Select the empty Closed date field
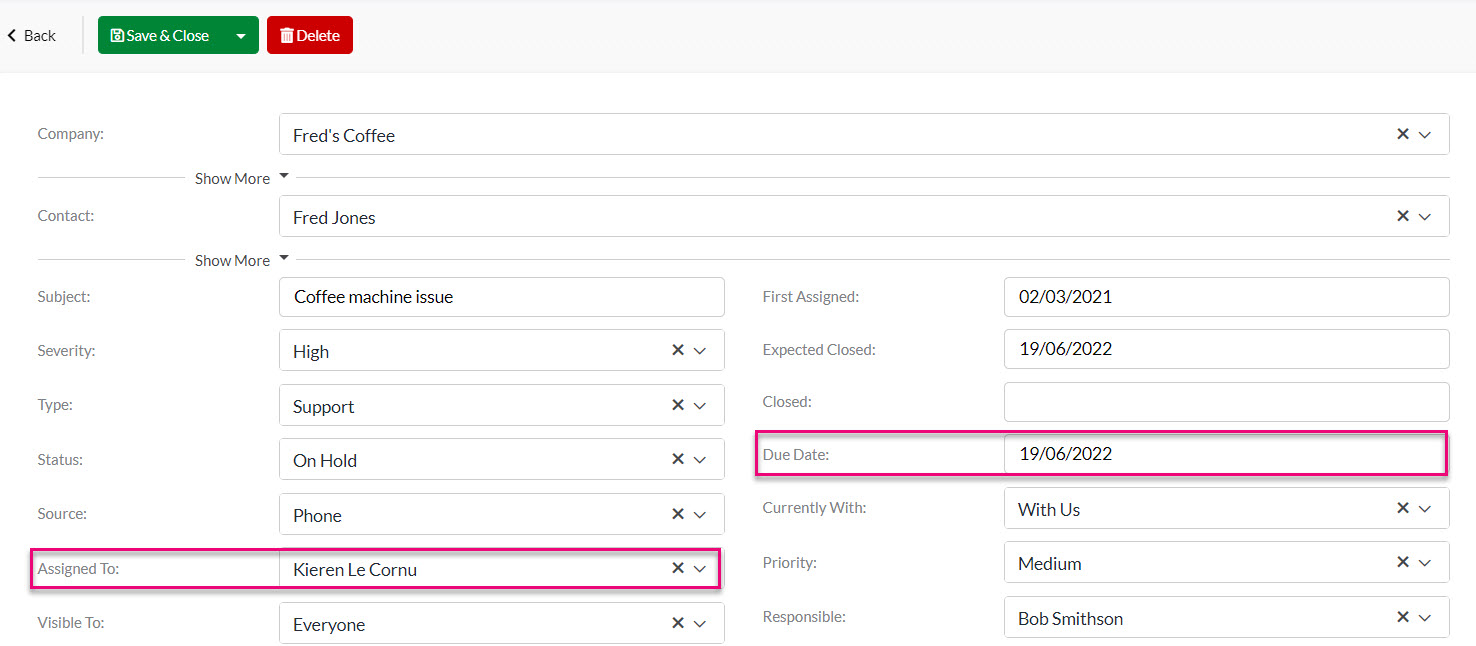This screenshot has width=1476, height=646. [1226, 401]
